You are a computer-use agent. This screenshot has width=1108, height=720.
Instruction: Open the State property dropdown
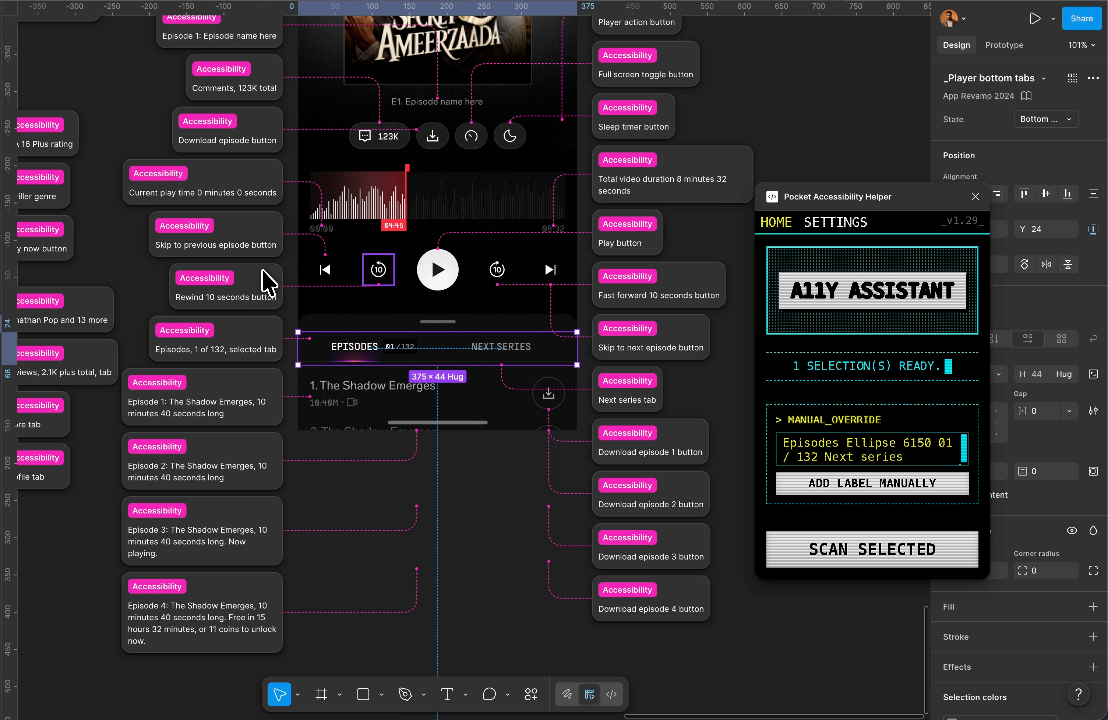click(x=1045, y=119)
